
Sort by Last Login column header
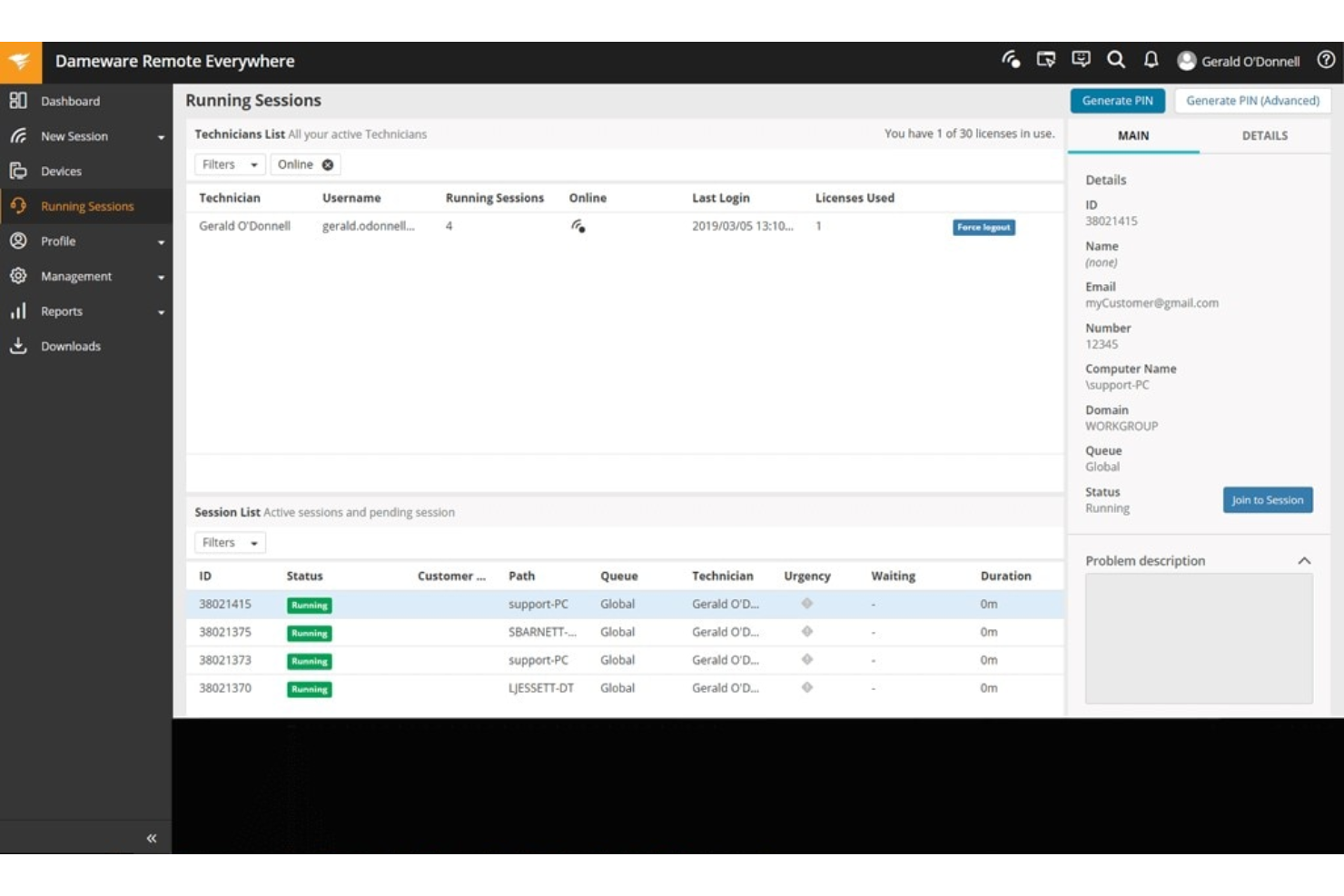721,198
